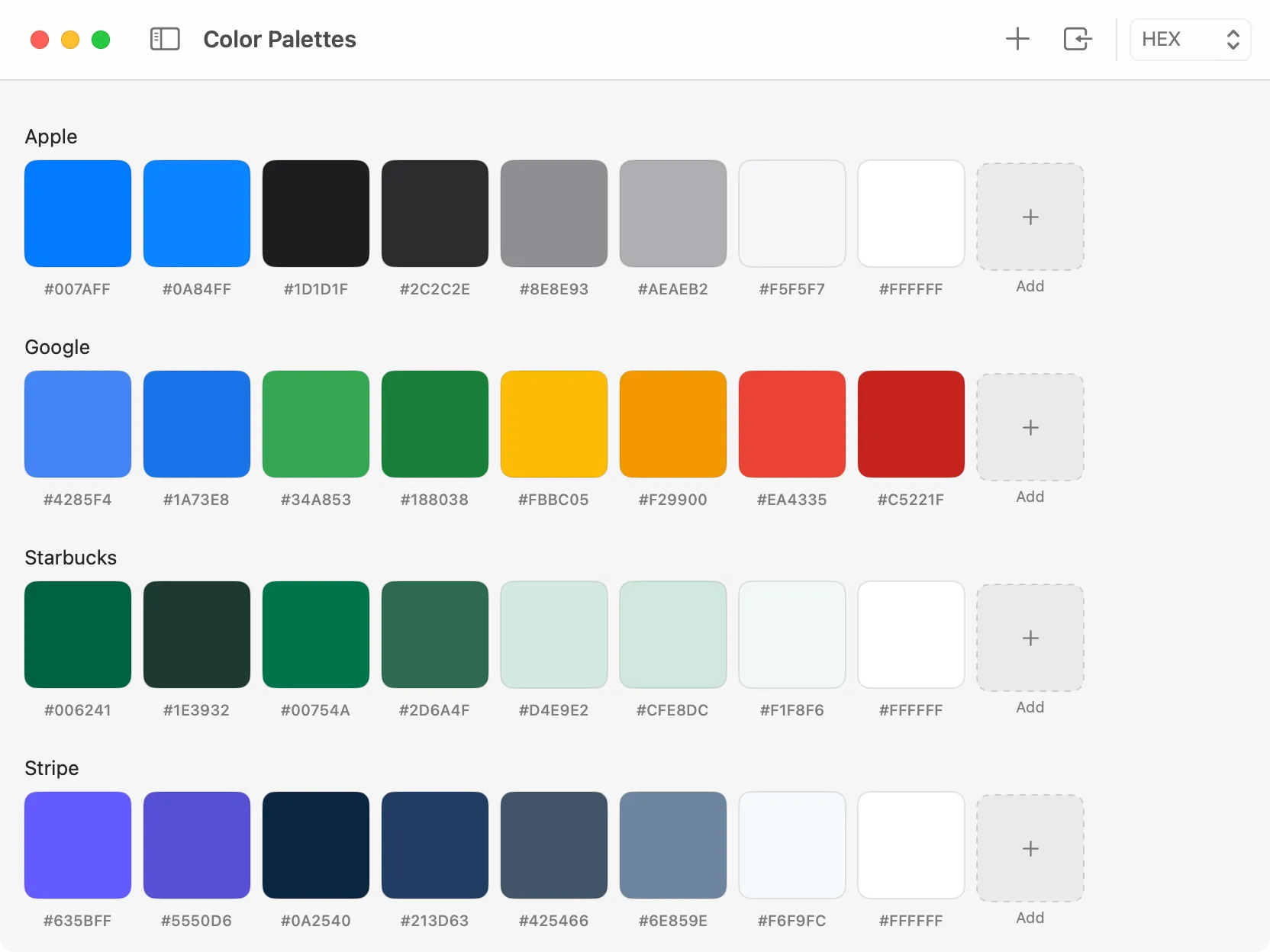This screenshot has width=1270, height=952.
Task: Add a new color to Google palette
Action: click(1030, 428)
